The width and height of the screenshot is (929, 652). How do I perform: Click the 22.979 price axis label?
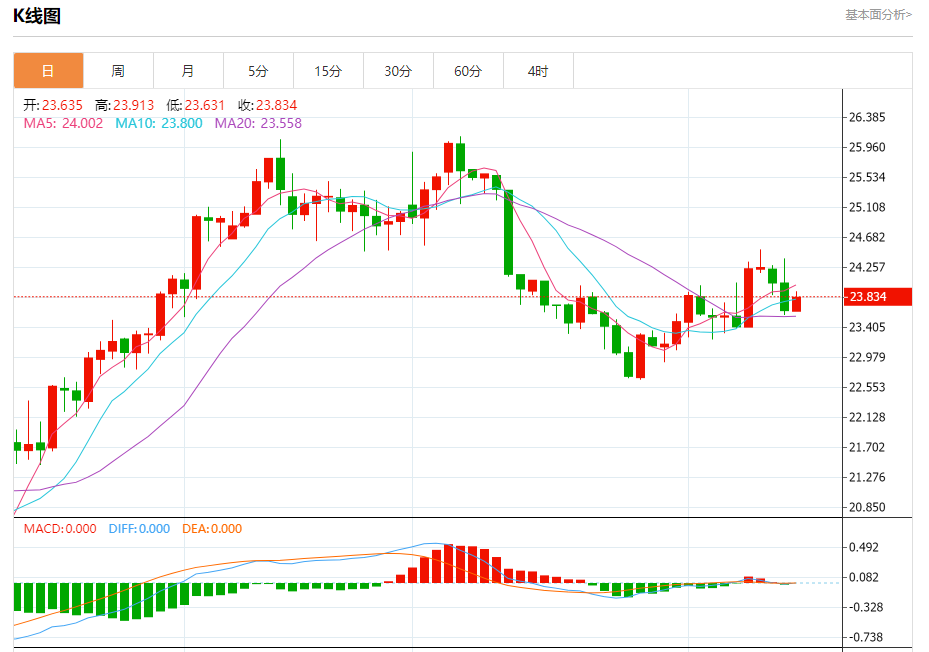coord(867,357)
